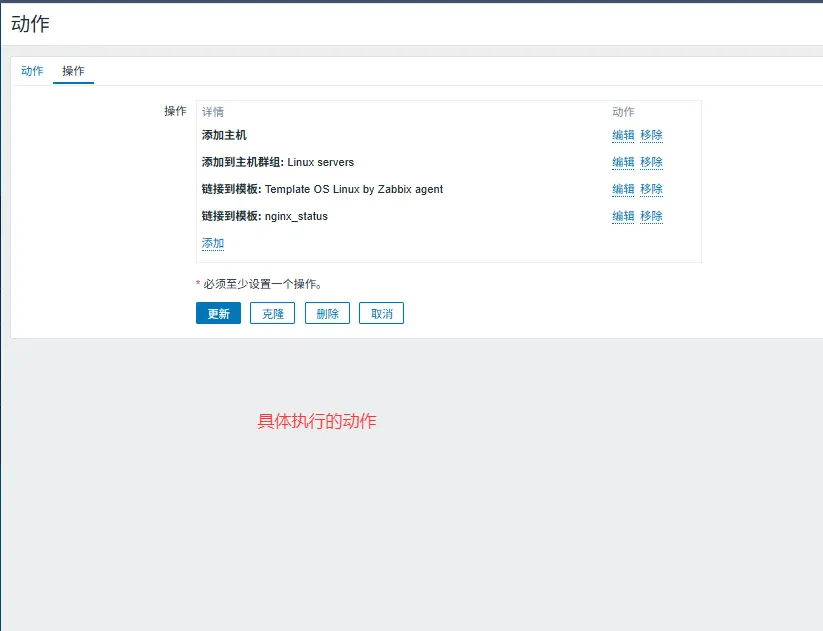Edit the nginx_status template operation
Screen dimensions: 823x631
coord(623,216)
